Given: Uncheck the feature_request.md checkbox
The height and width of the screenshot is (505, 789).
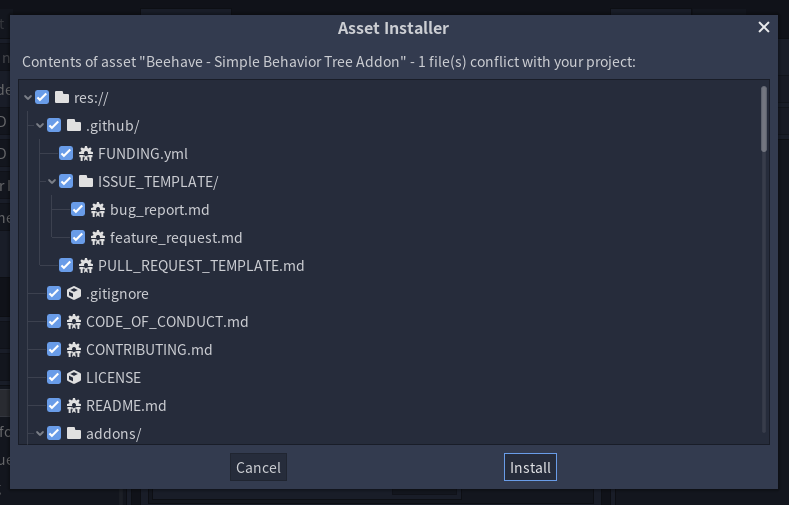Looking at the screenshot, I should point(77,237).
